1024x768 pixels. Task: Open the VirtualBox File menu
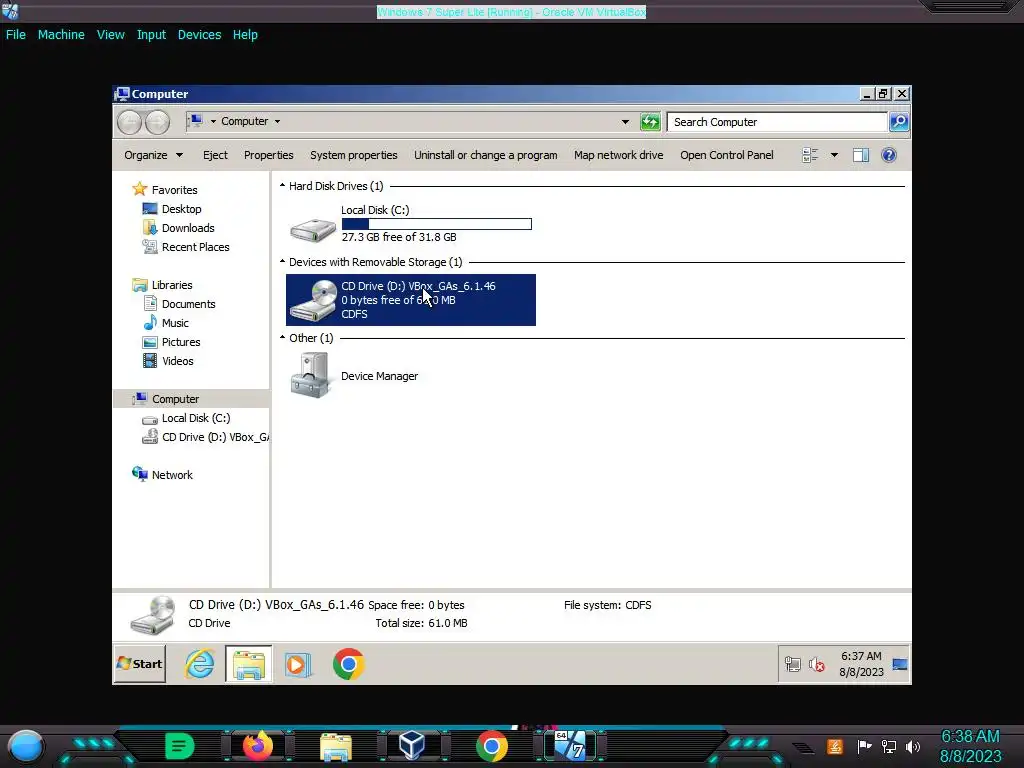coord(16,35)
